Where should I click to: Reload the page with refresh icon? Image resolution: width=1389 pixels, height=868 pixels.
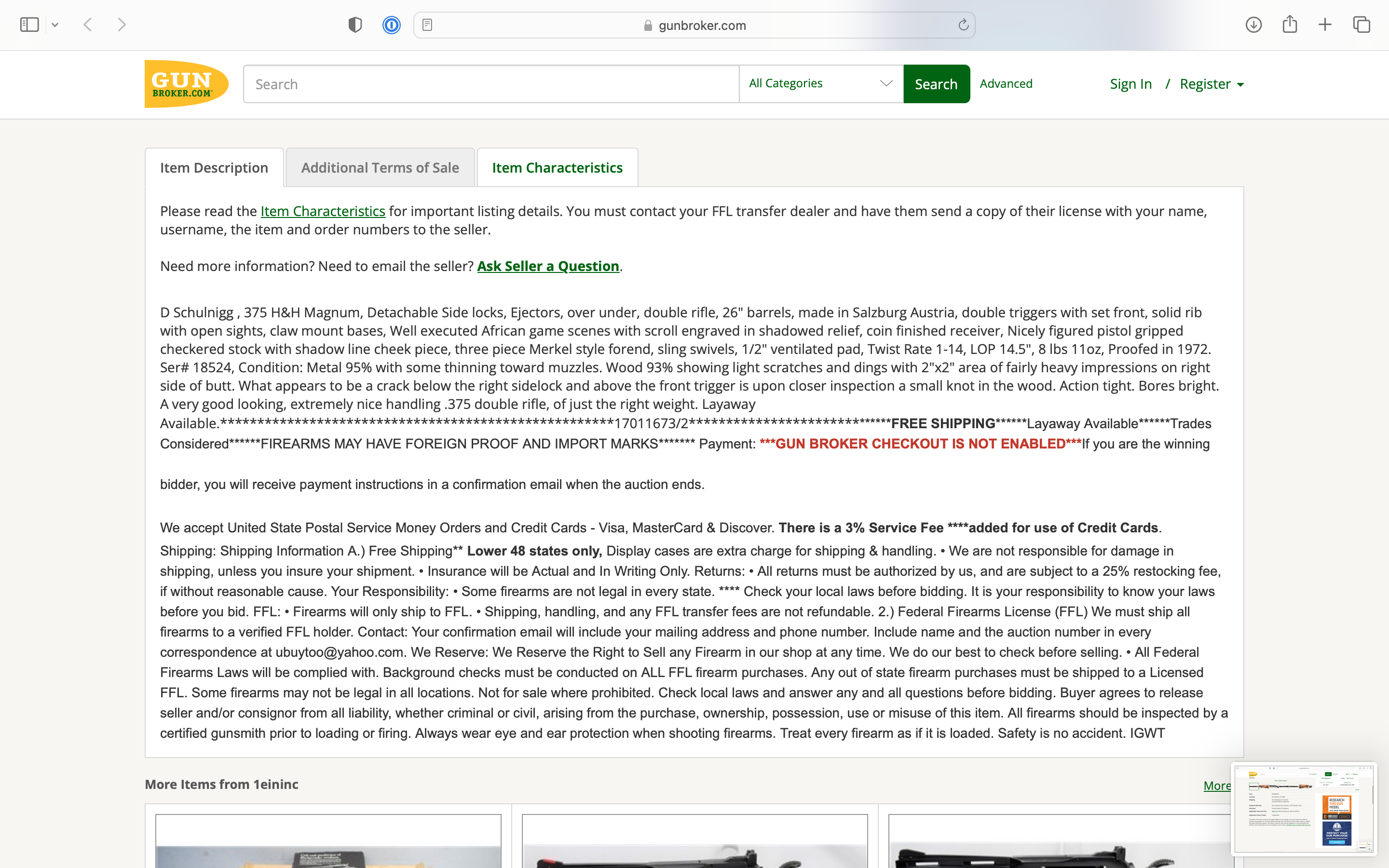(963, 25)
